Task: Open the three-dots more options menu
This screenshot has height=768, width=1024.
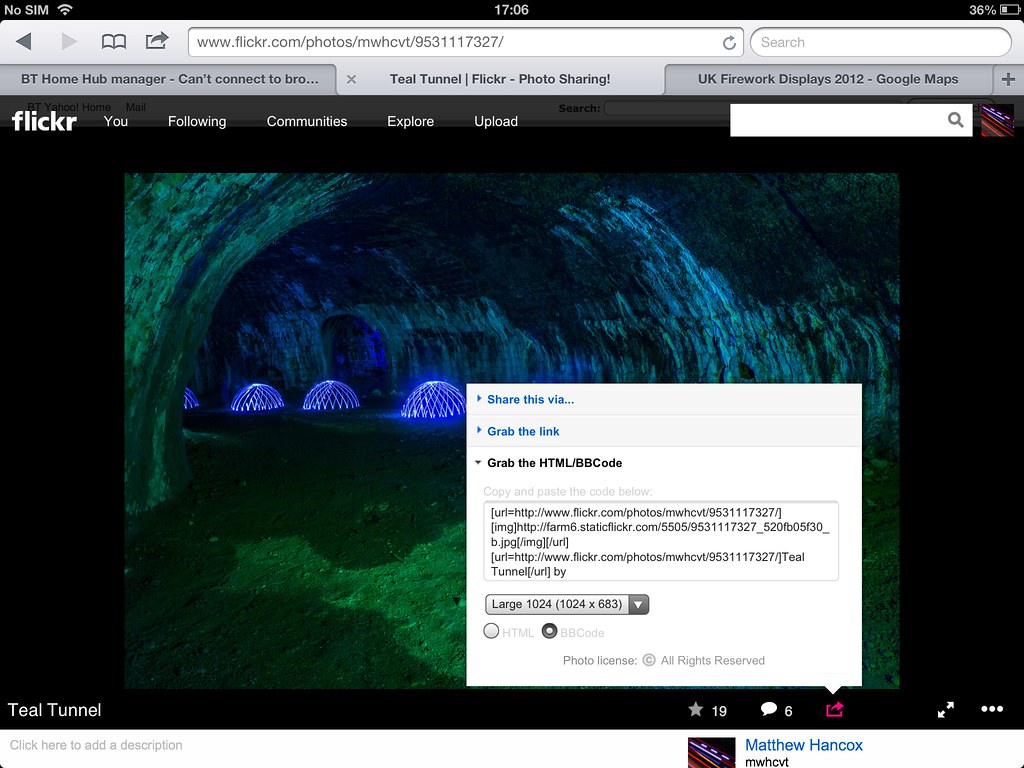Action: (992, 709)
